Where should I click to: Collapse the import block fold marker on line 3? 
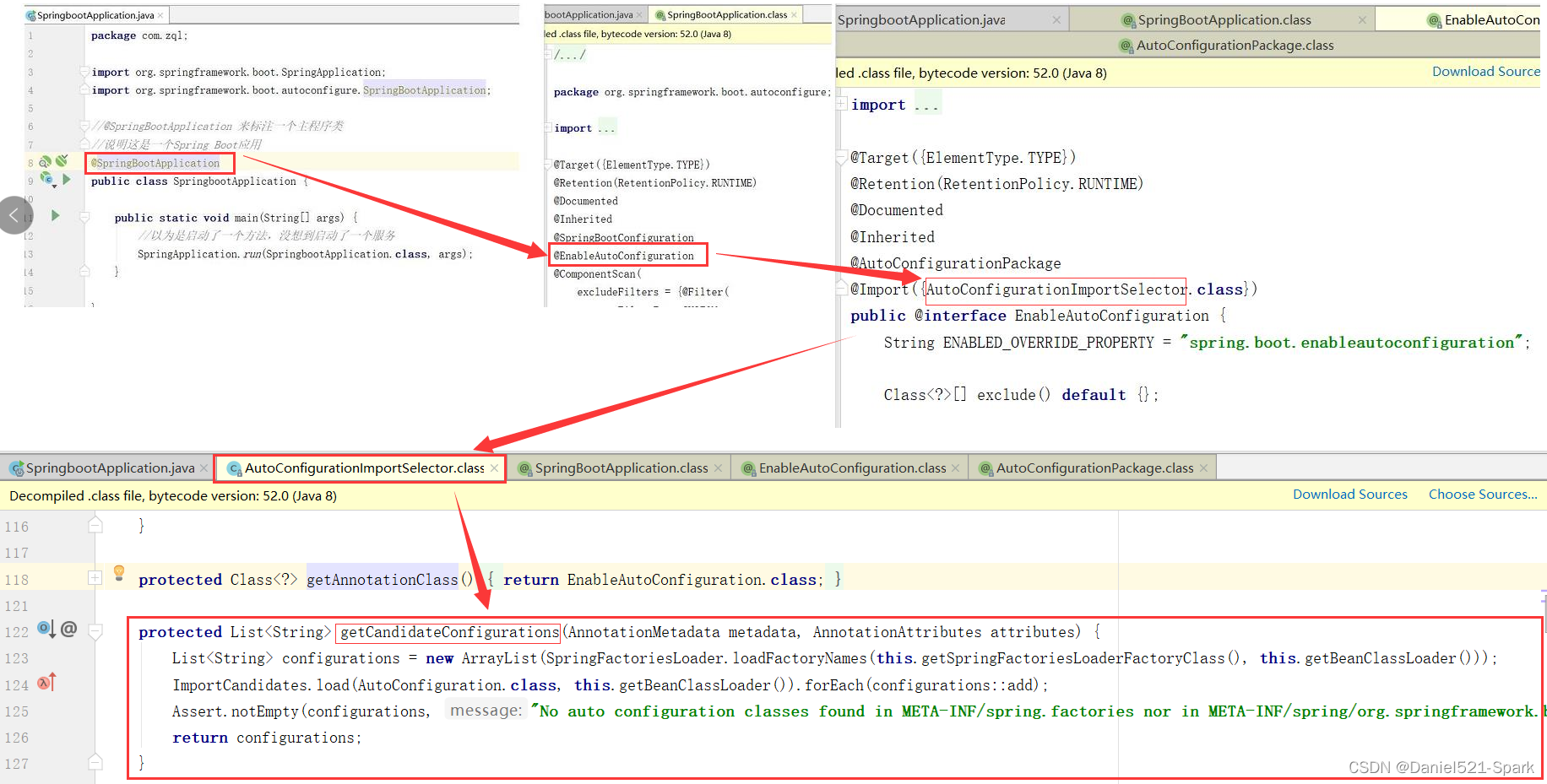(x=84, y=72)
